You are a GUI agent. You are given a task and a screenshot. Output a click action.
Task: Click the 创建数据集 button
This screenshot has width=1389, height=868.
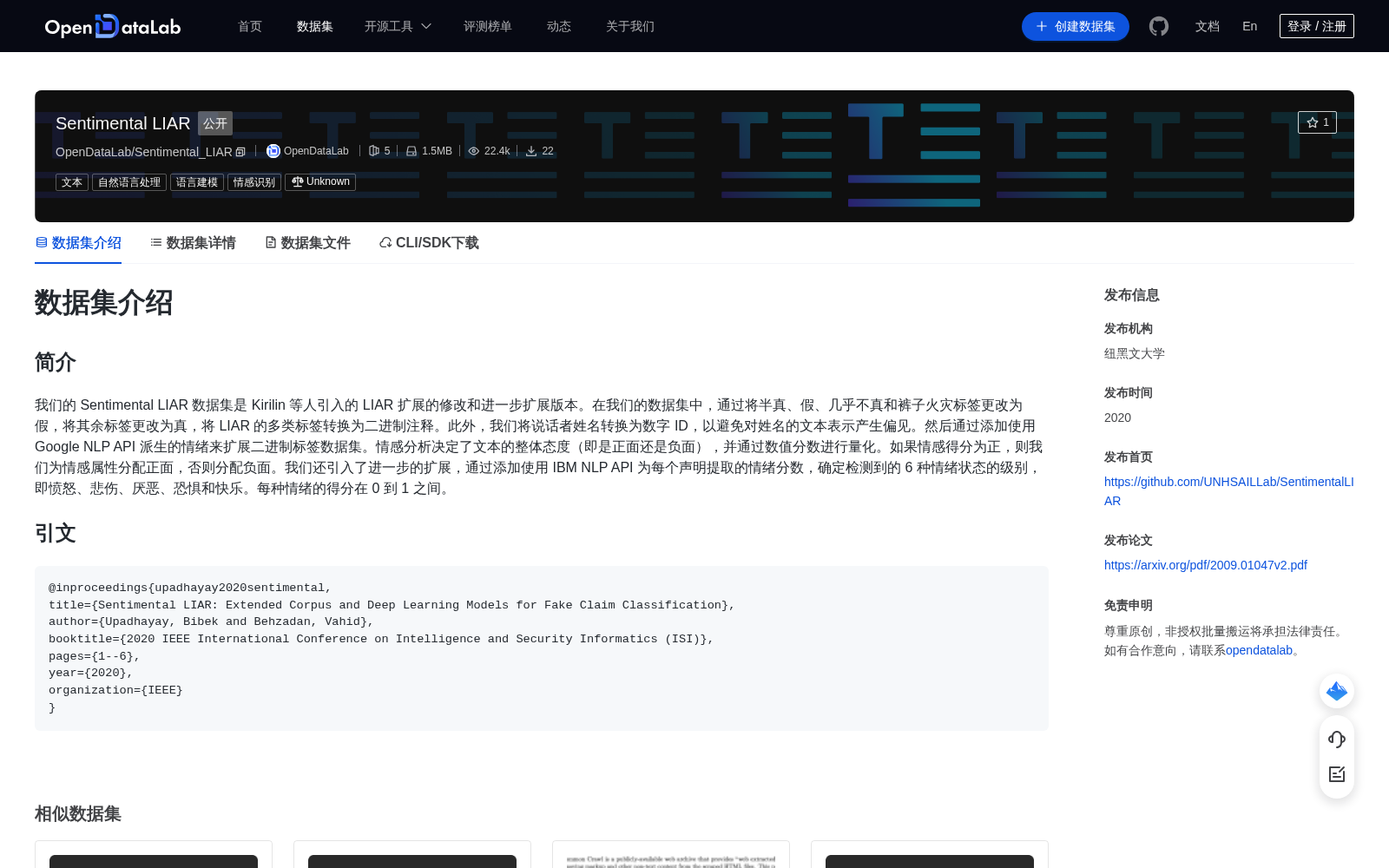pos(1076,26)
